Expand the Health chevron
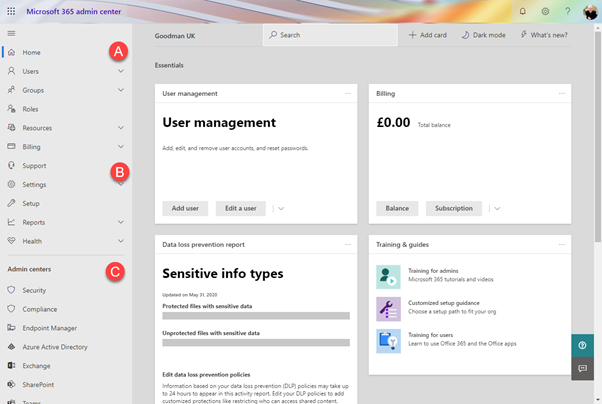The width and height of the screenshot is (602, 404). point(121,241)
